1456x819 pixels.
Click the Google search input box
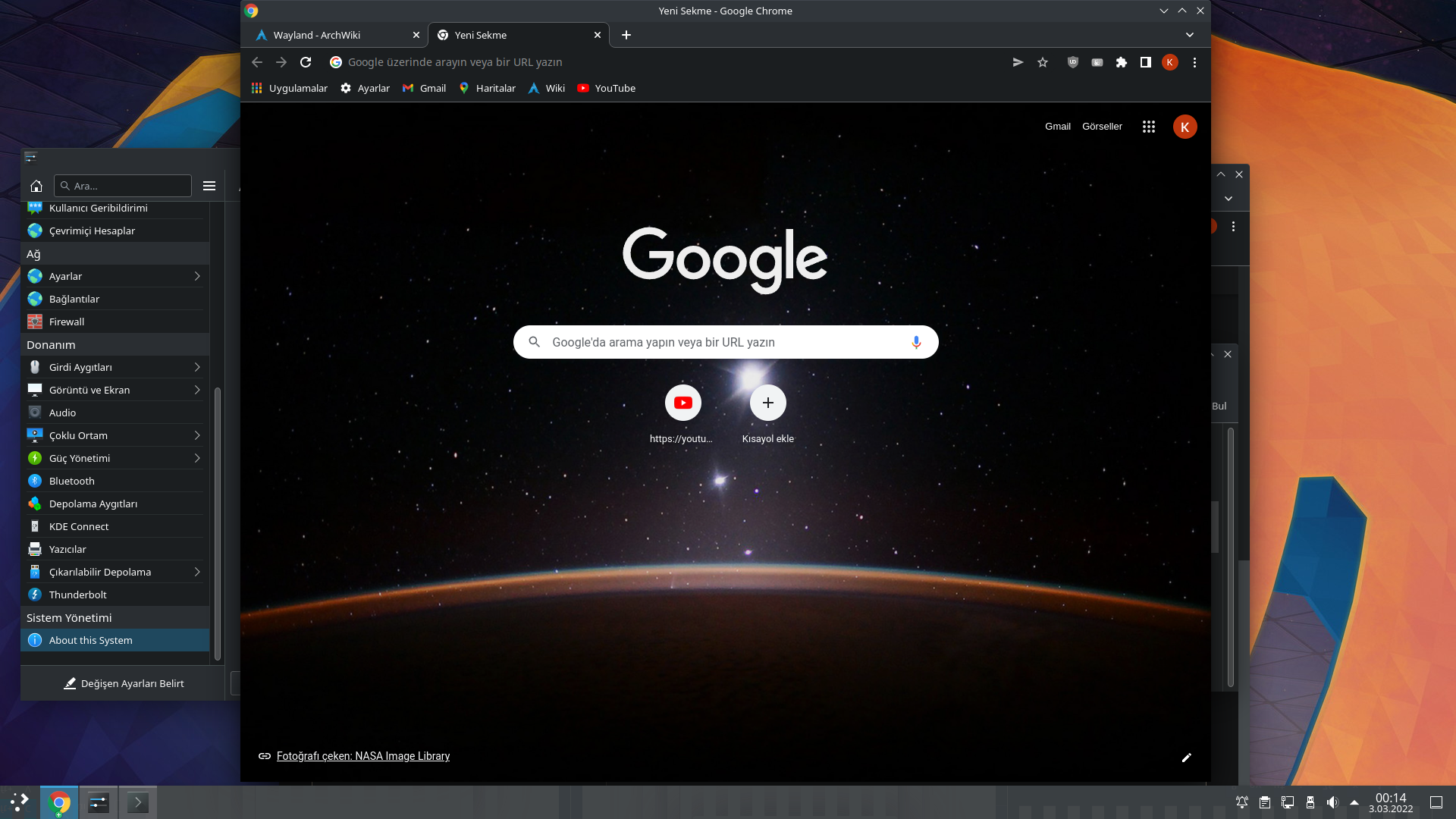tap(724, 342)
